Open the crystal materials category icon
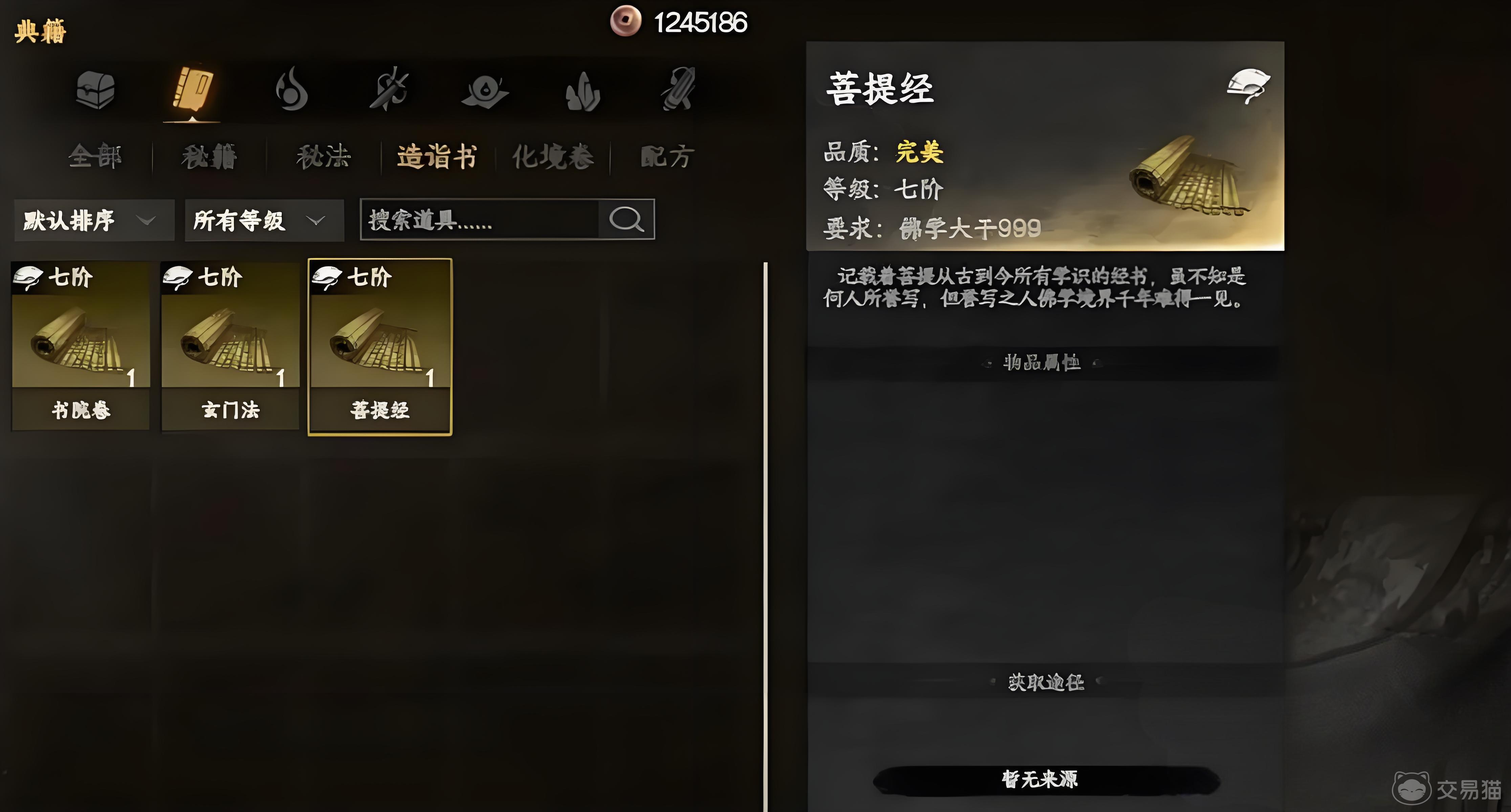Image resolution: width=1511 pixels, height=812 pixels. [582, 91]
